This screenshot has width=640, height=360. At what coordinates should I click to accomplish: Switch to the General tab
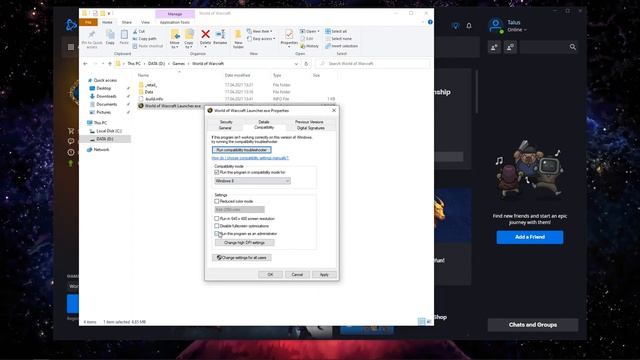pos(225,128)
